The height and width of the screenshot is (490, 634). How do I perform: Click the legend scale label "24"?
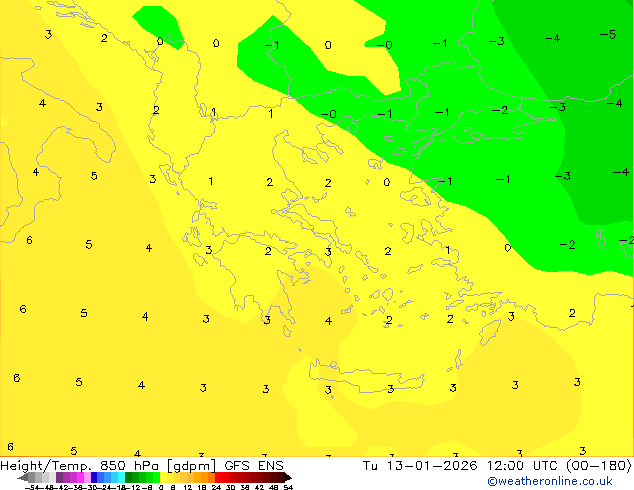[216, 487]
